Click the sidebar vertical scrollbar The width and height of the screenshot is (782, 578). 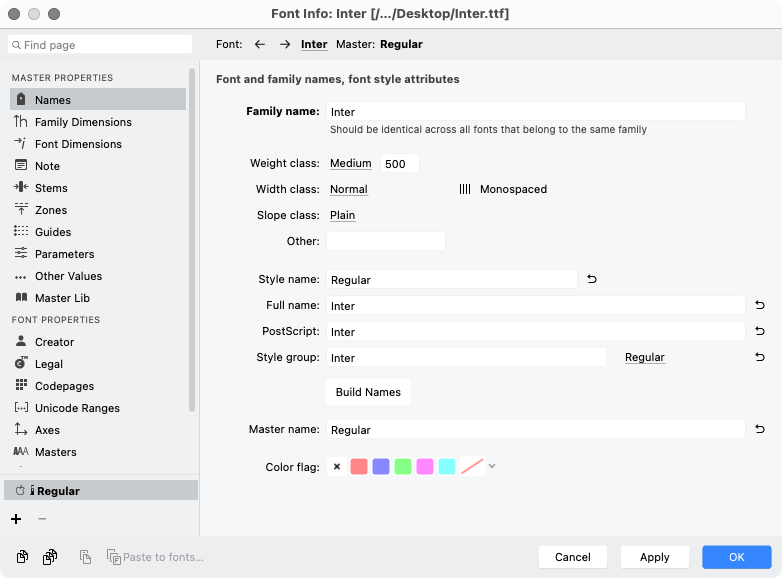[192, 240]
